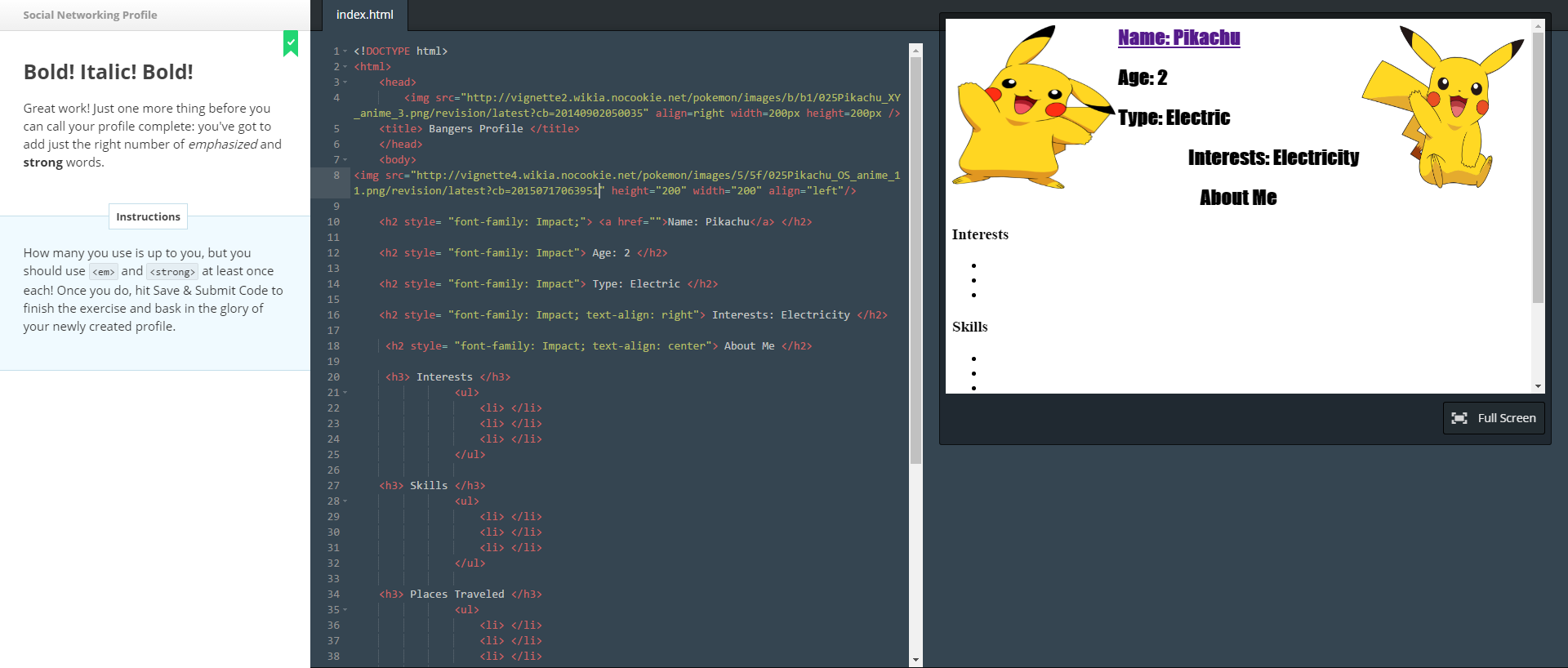Click the preview pane scroll up arrow
This screenshot has height=668, width=1568.
pyautogui.click(x=1538, y=26)
